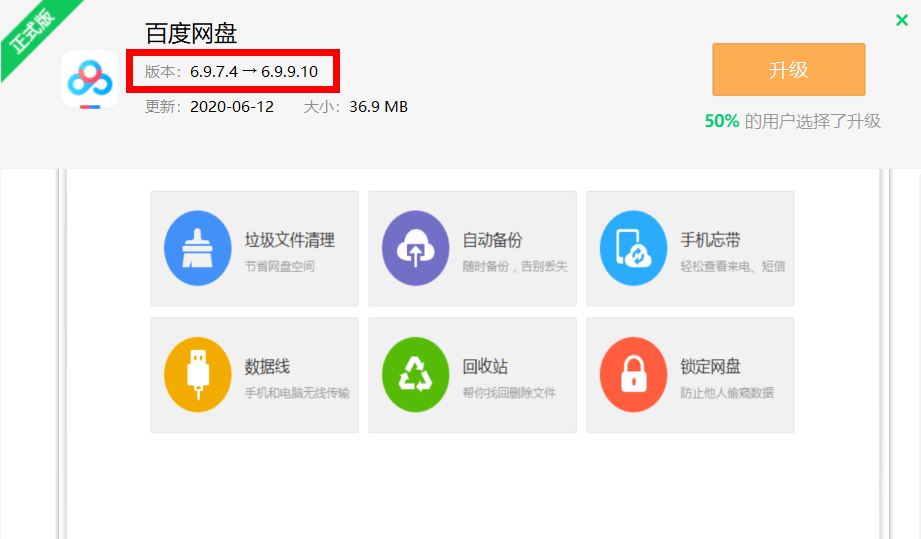
Task: Click the 随时备份，告别丢失 description
Action: coord(515,267)
